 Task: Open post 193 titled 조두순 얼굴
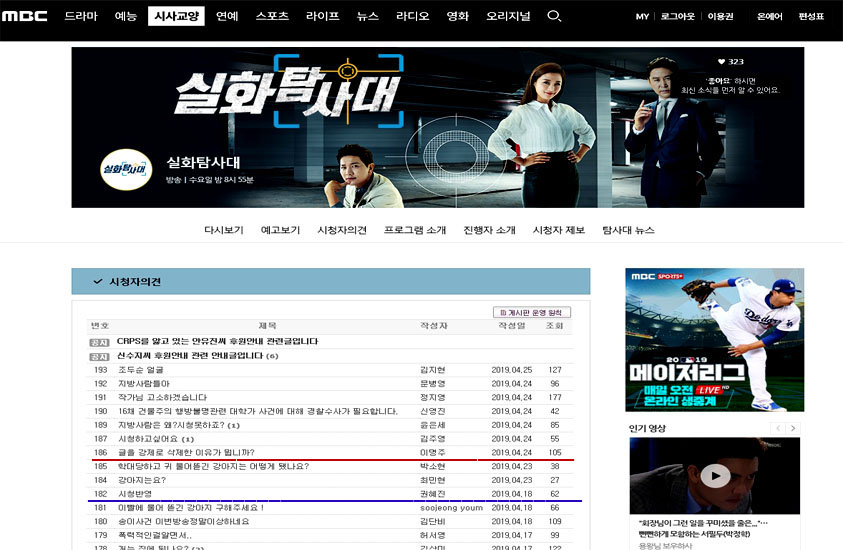pyautogui.click(x=139, y=370)
